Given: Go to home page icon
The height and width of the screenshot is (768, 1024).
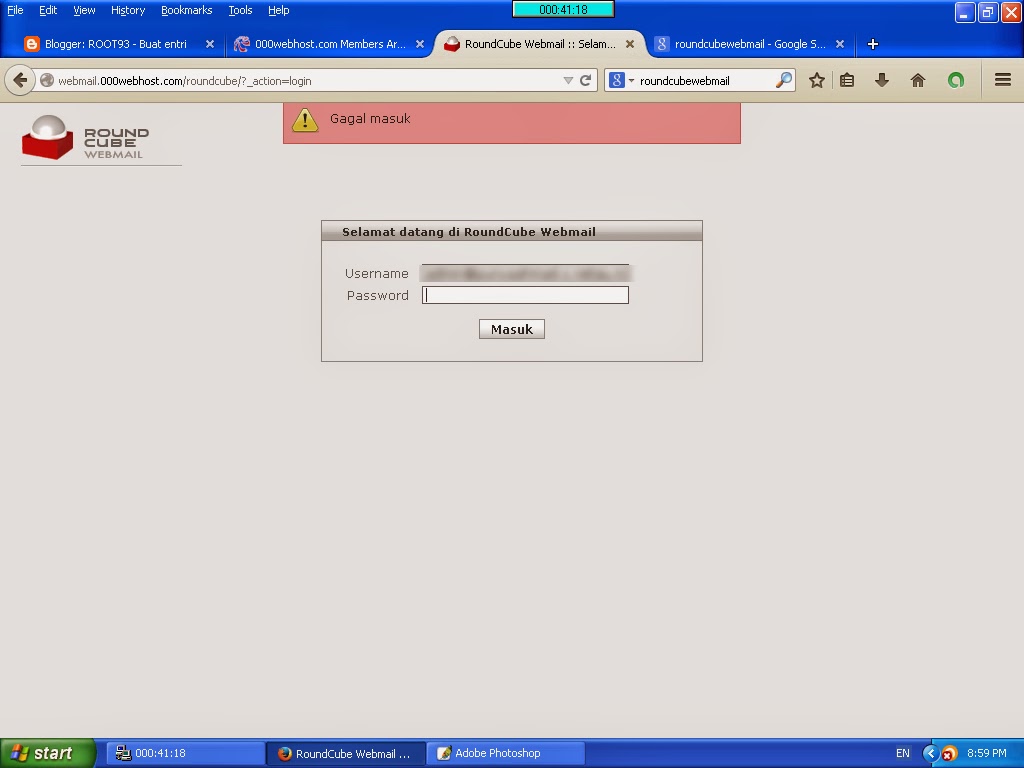Looking at the screenshot, I should tap(918, 80).
